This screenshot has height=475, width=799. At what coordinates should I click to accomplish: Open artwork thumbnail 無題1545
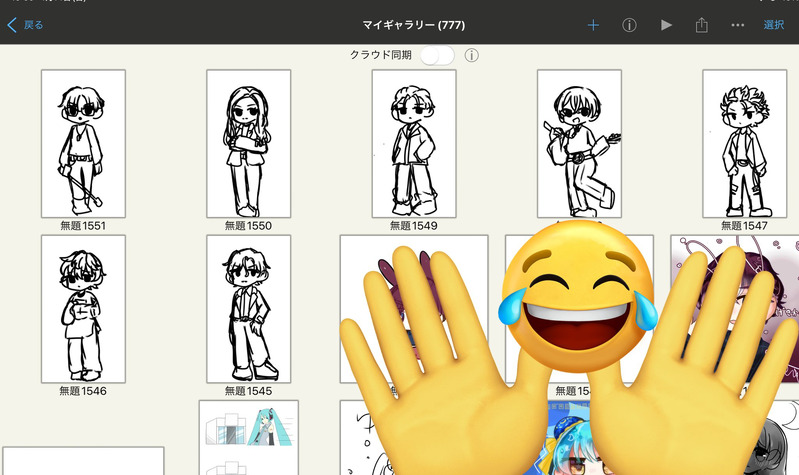[x=249, y=309]
